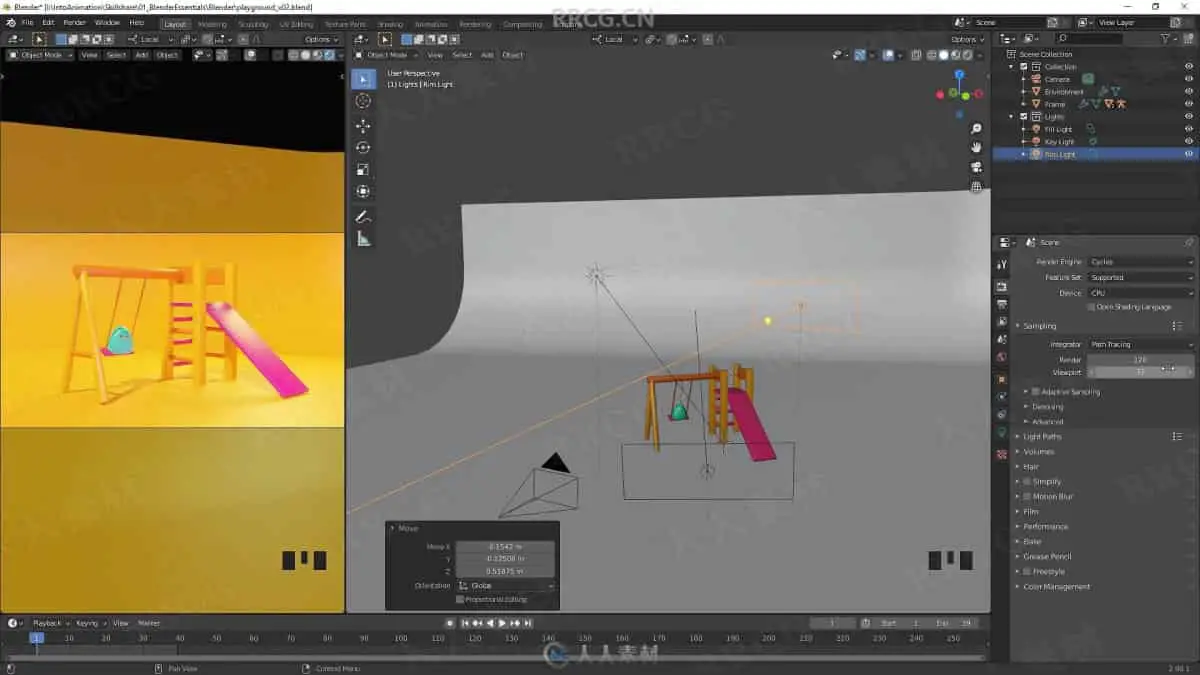Pick the Rotate tool in viewport toolbar
Viewport: 1200px width, 675px height.
click(363, 148)
